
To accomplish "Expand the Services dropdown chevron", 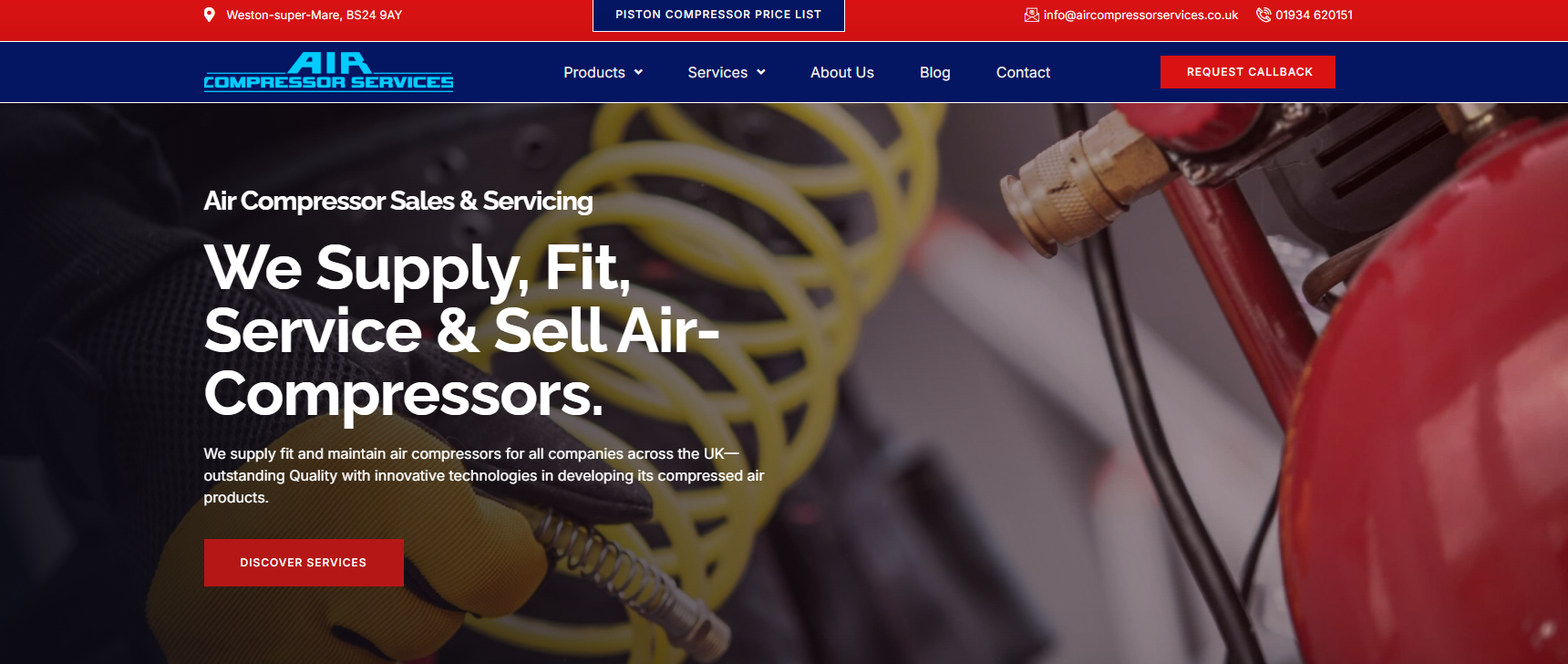I will (x=761, y=72).
